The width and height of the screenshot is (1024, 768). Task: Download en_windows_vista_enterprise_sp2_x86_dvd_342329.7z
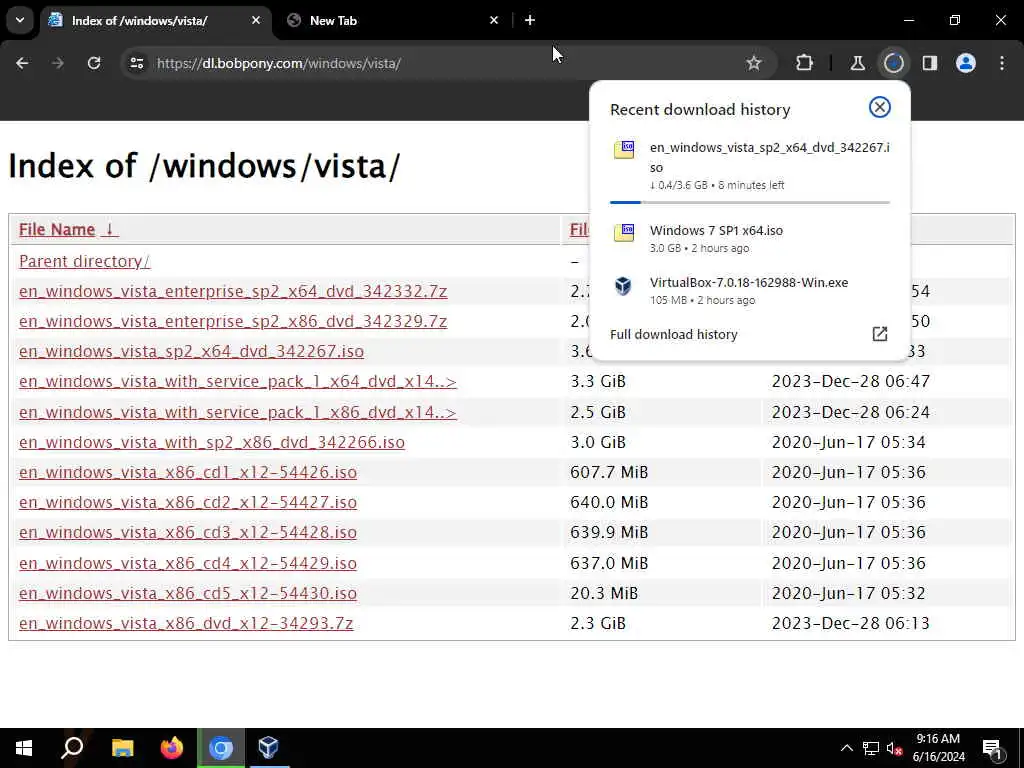click(233, 321)
